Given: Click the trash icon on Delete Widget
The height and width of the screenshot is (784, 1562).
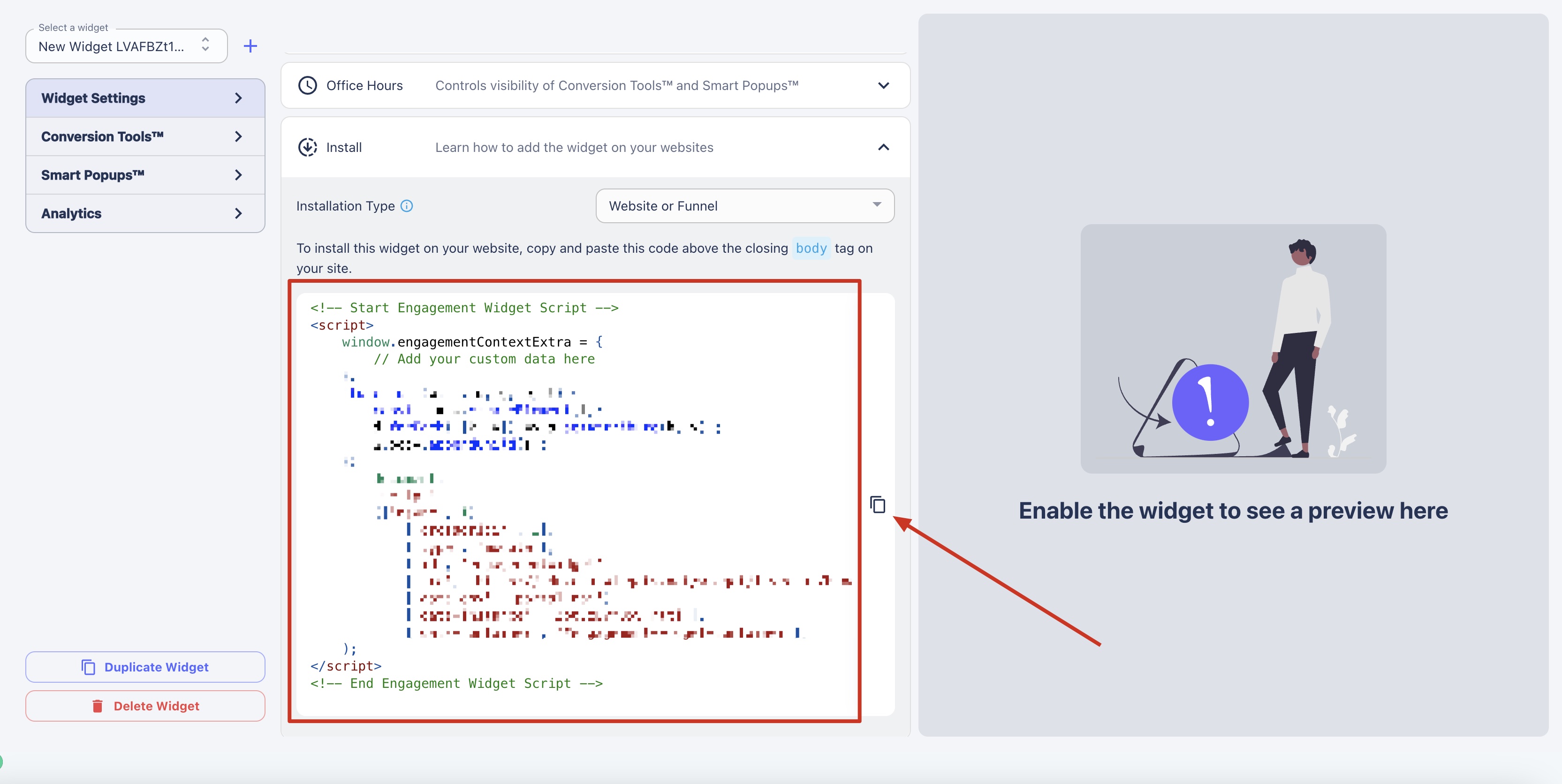Looking at the screenshot, I should (x=97, y=706).
